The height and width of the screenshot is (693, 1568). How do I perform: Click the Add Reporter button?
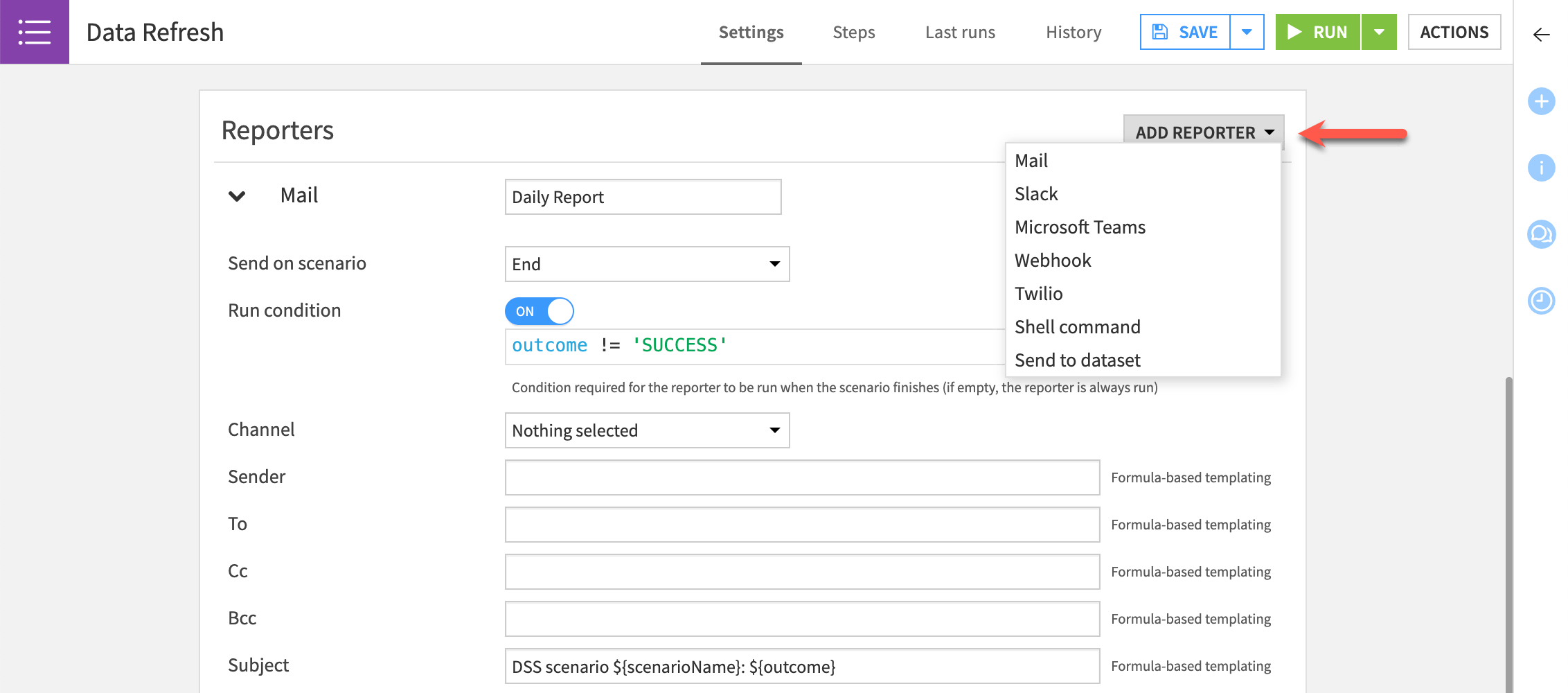[x=1203, y=132]
